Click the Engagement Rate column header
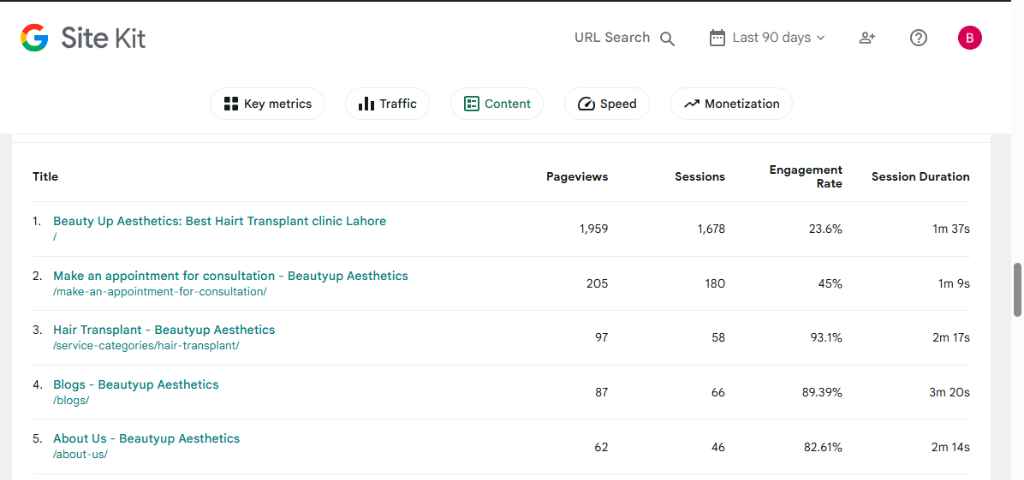Viewport: 1024px width, 480px height. pos(806,176)
